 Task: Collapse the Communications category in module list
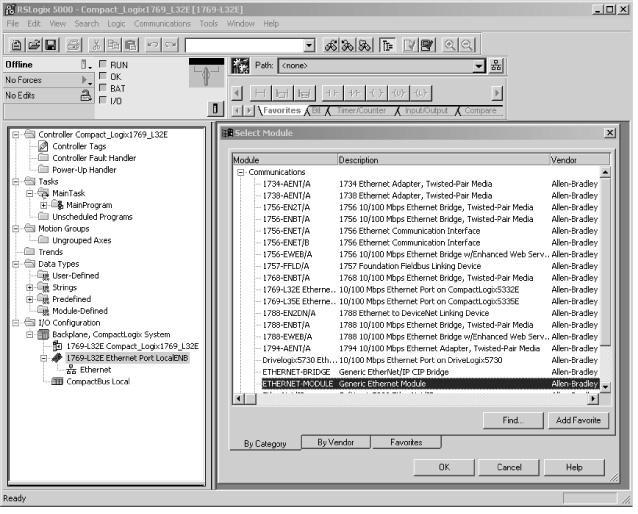[240, 172]
